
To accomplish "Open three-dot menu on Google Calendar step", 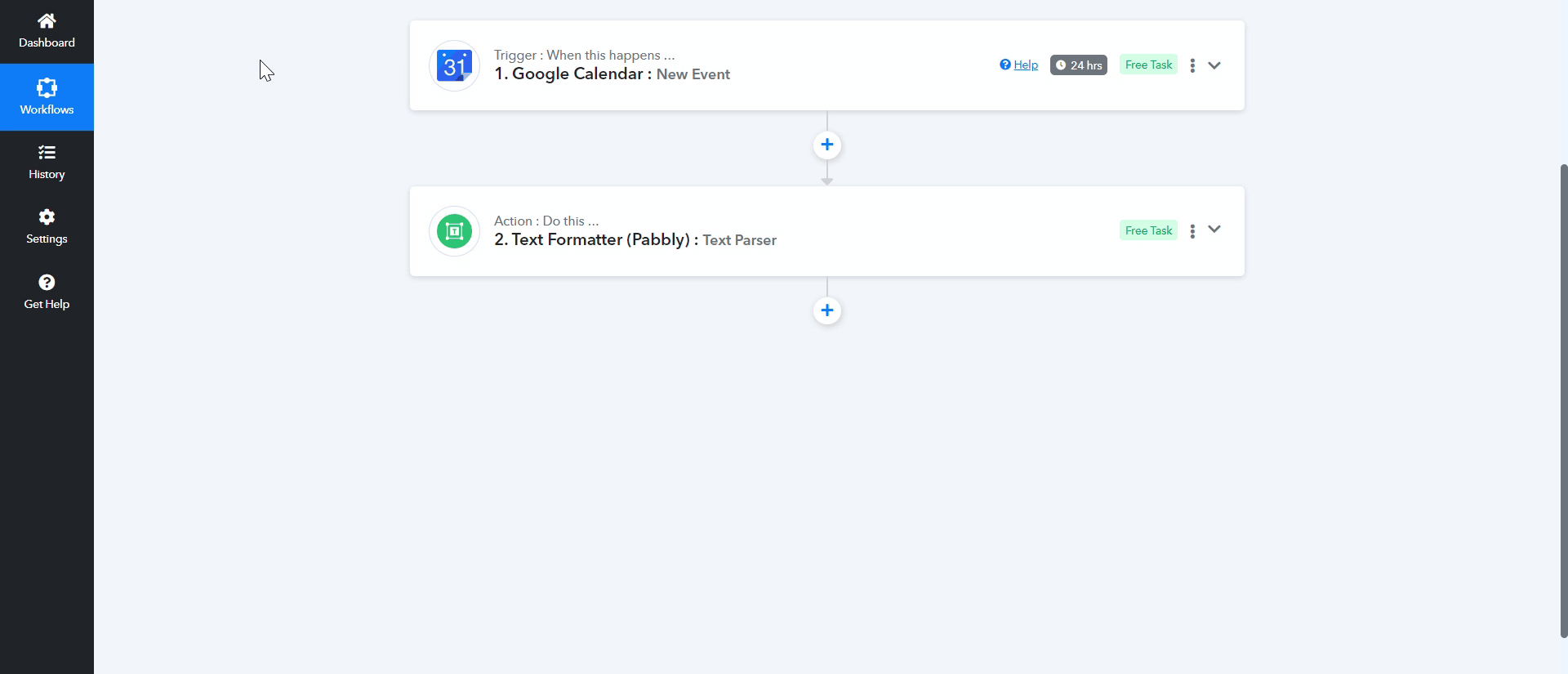I will coord(1192,65).
